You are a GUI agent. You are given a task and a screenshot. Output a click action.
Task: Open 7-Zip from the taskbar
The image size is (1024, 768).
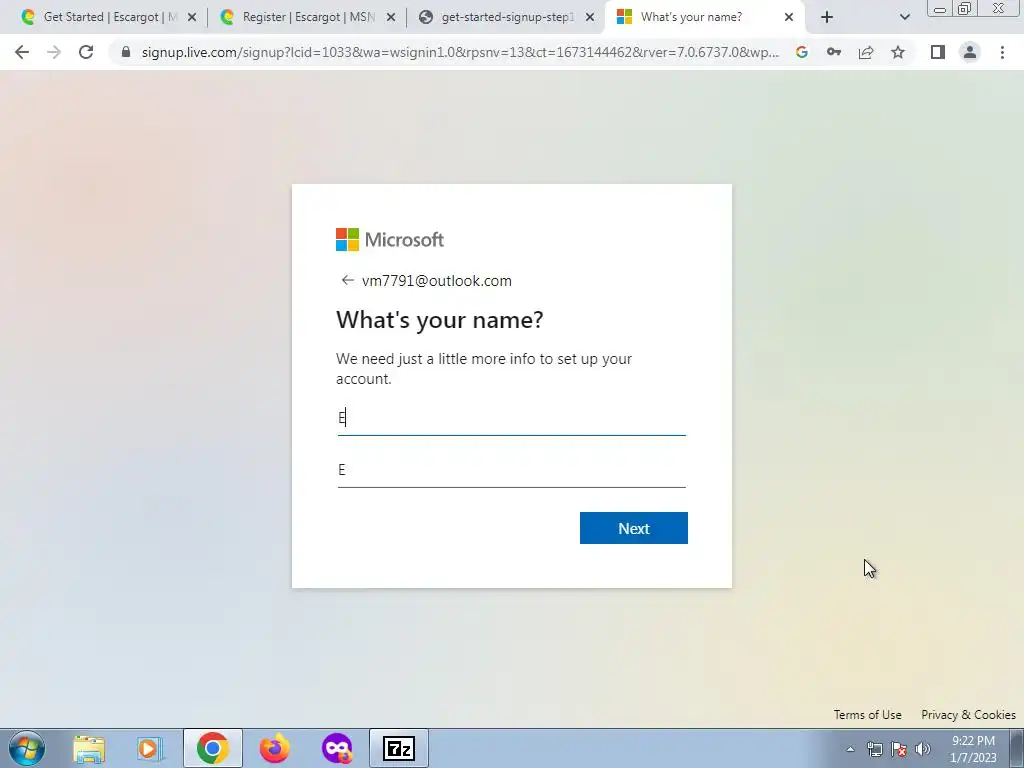399,748
